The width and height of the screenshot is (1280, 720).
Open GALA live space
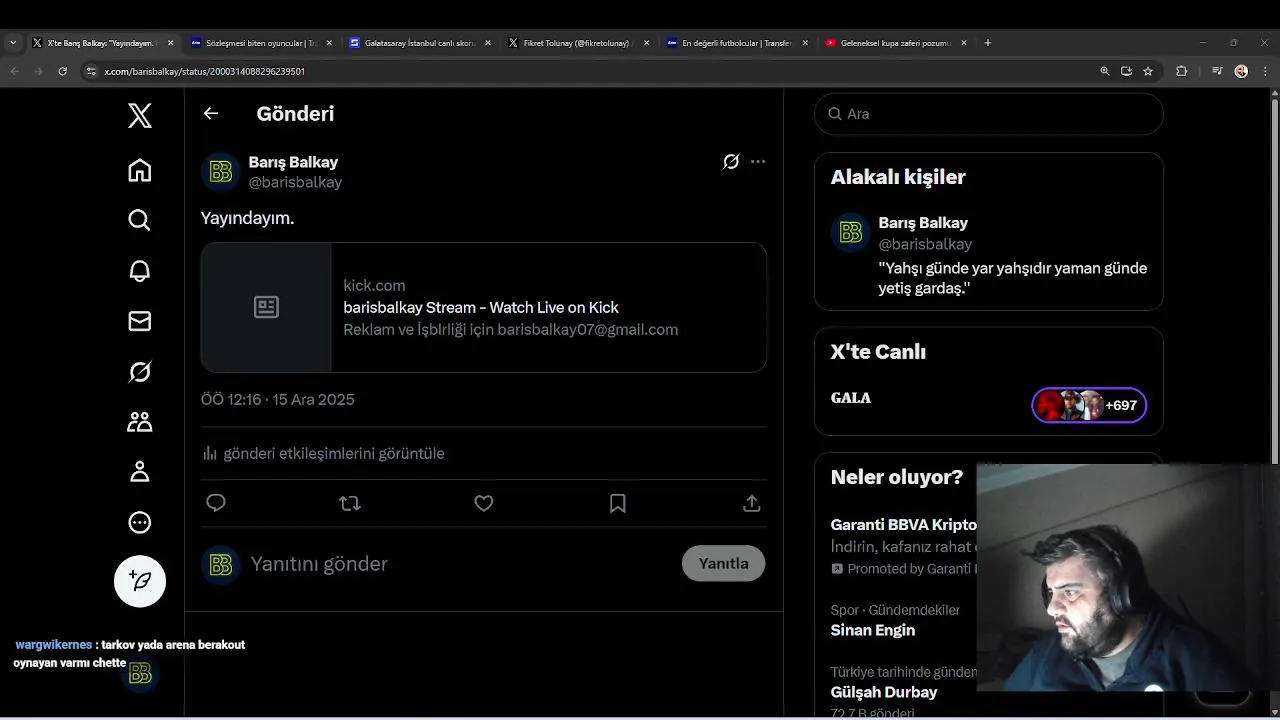[x=851, y=398]
